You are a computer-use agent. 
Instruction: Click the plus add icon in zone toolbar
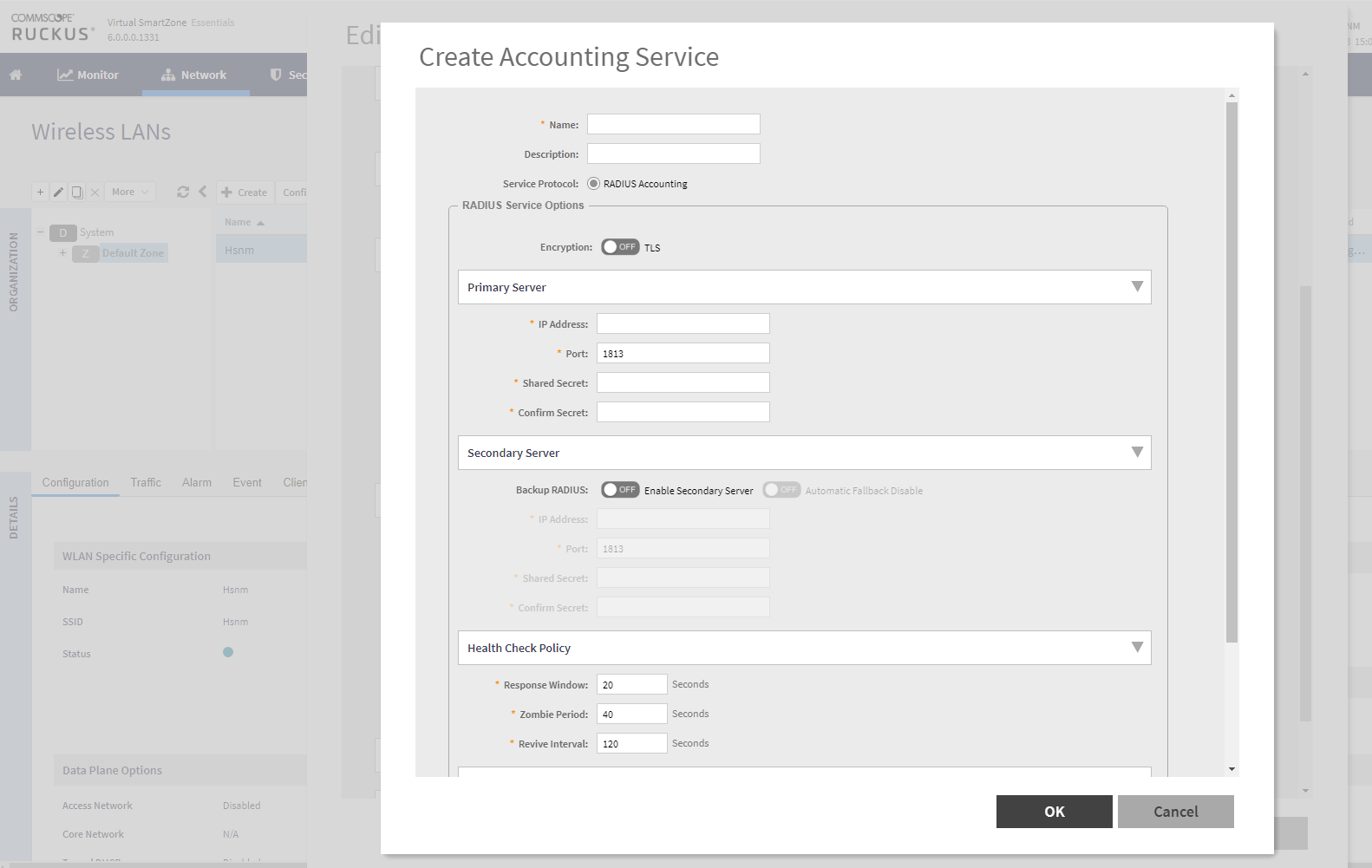coord(40,193)
